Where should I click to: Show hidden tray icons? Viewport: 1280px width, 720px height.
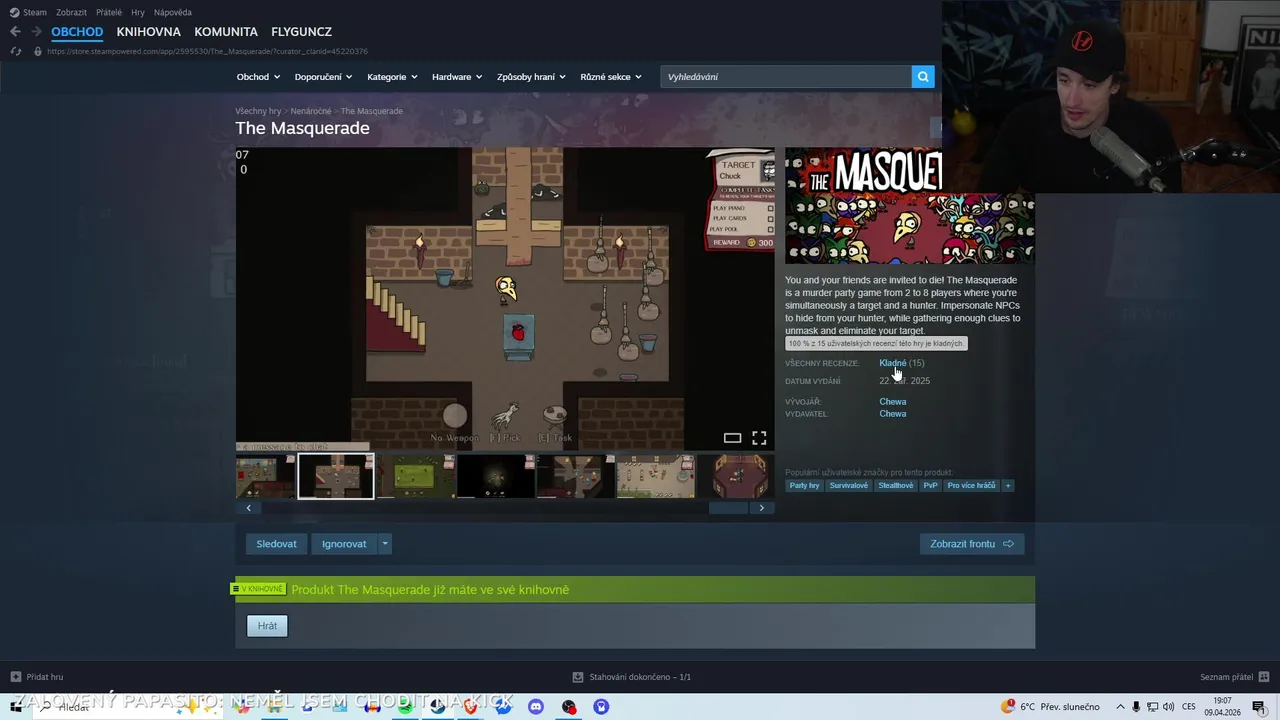[1120, 707]
